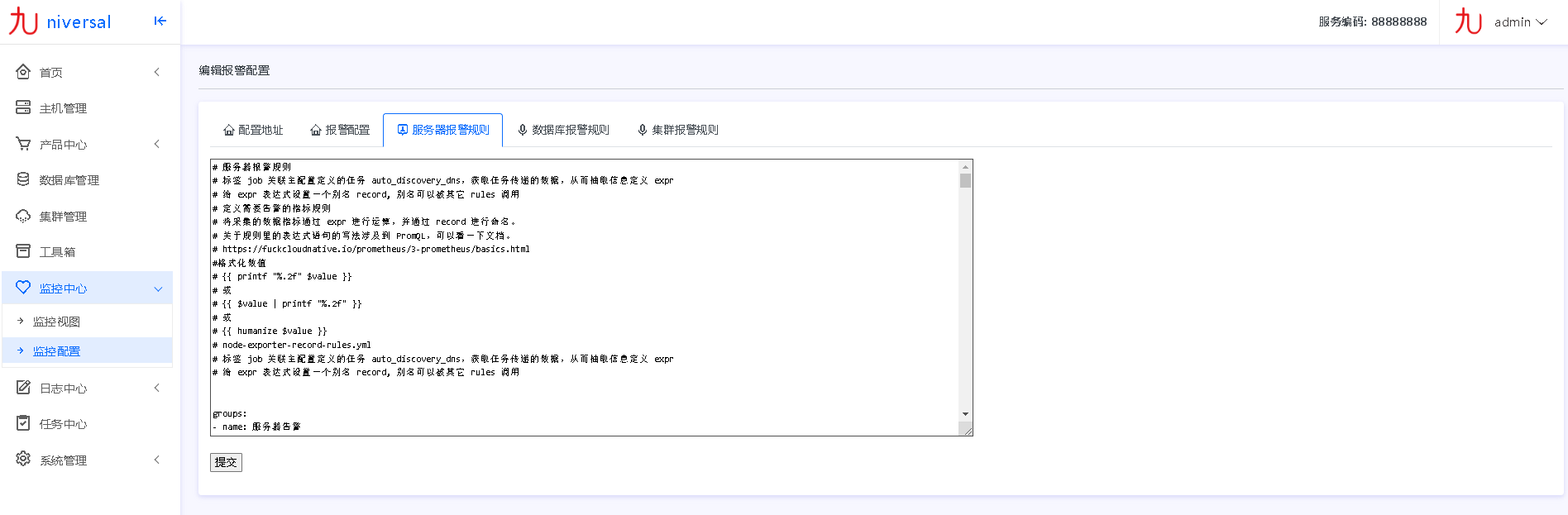
Task: Click the clipboard icon beside 任务中心
Action: coord(23,423)
